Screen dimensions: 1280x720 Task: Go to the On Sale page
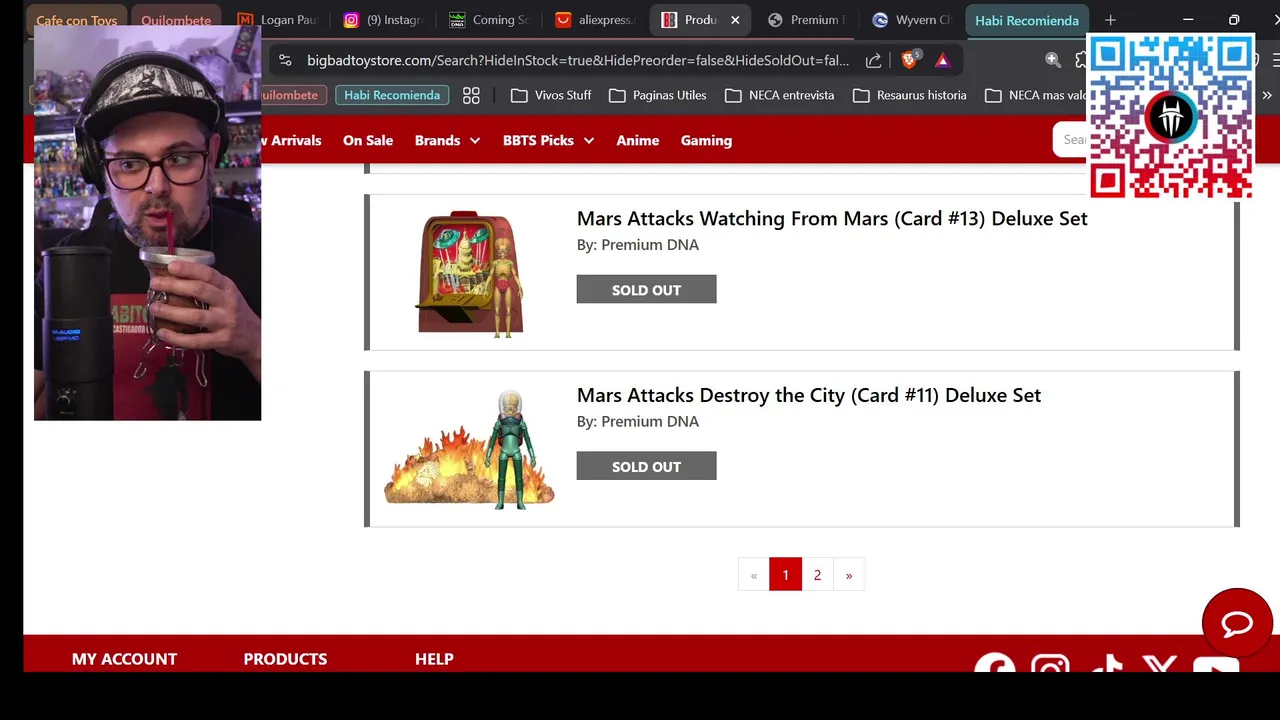click(368, 140)
